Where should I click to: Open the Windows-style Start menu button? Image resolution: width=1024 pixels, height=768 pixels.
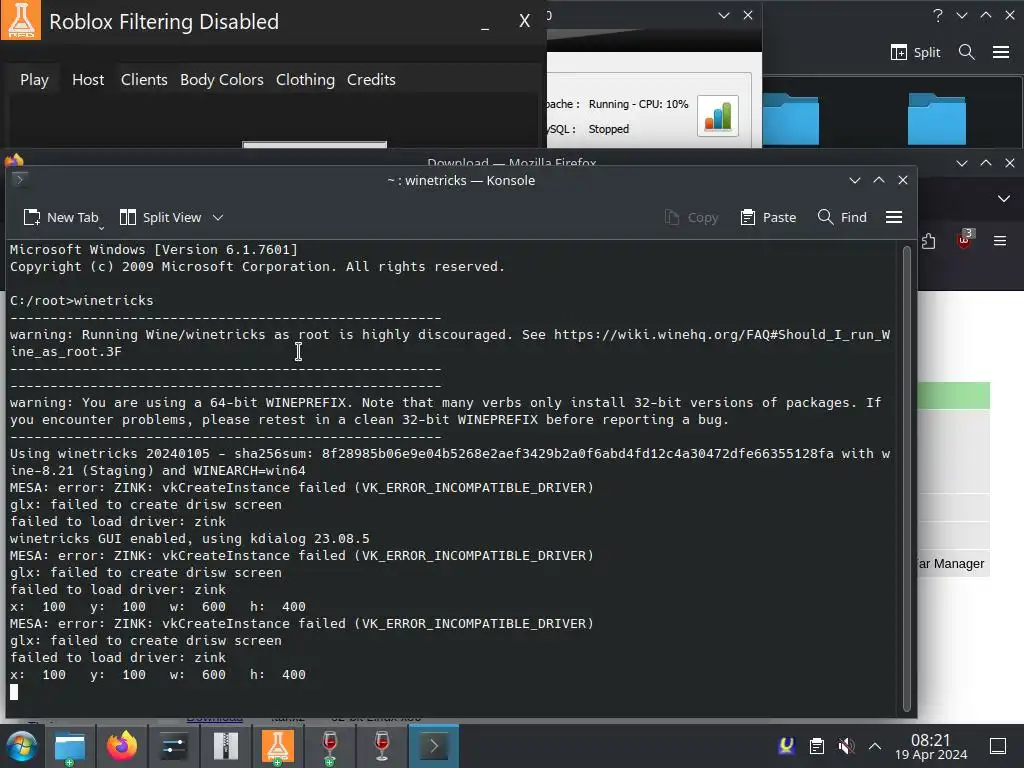[22, 746]
